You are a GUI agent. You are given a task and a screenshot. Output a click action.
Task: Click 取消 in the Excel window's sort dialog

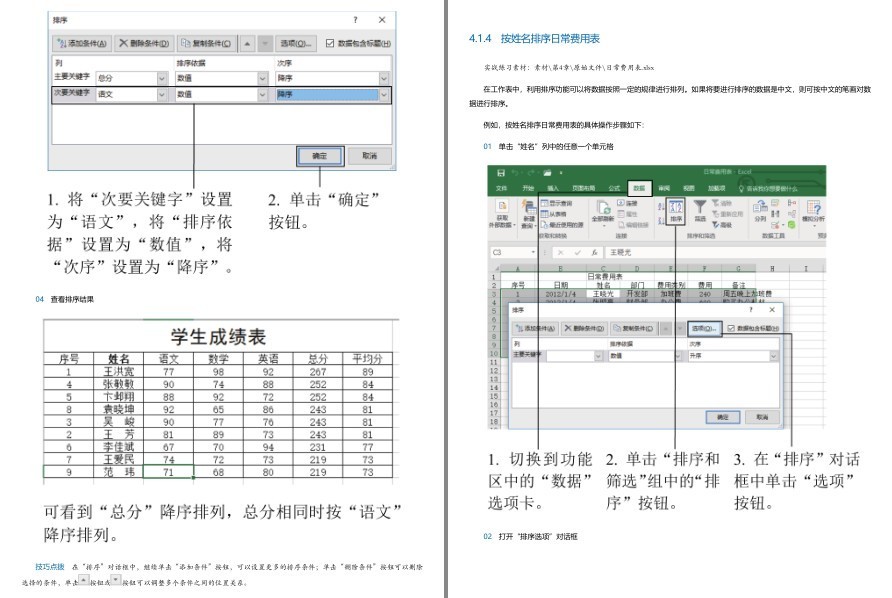762,417
